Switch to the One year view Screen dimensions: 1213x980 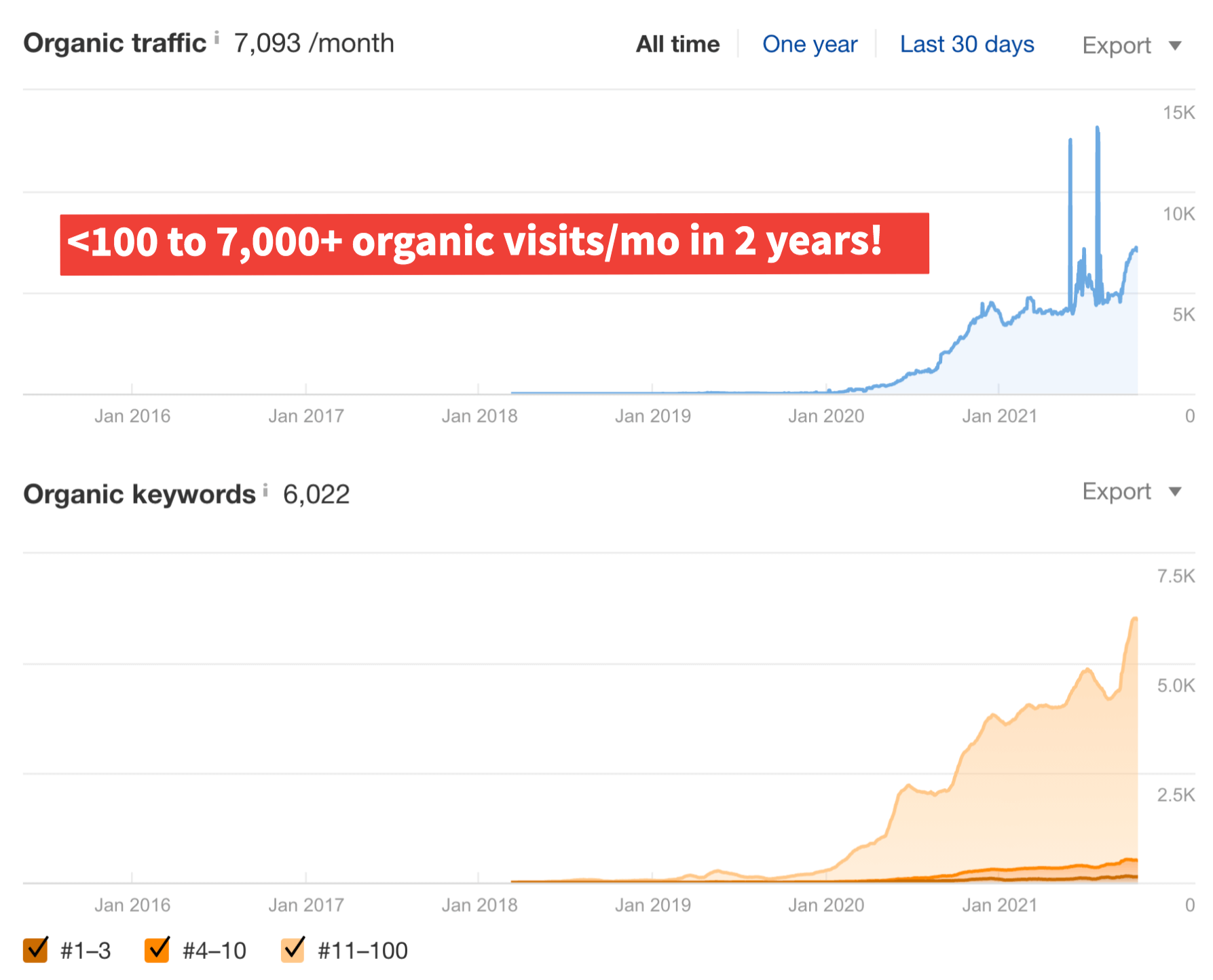(809, 45)
